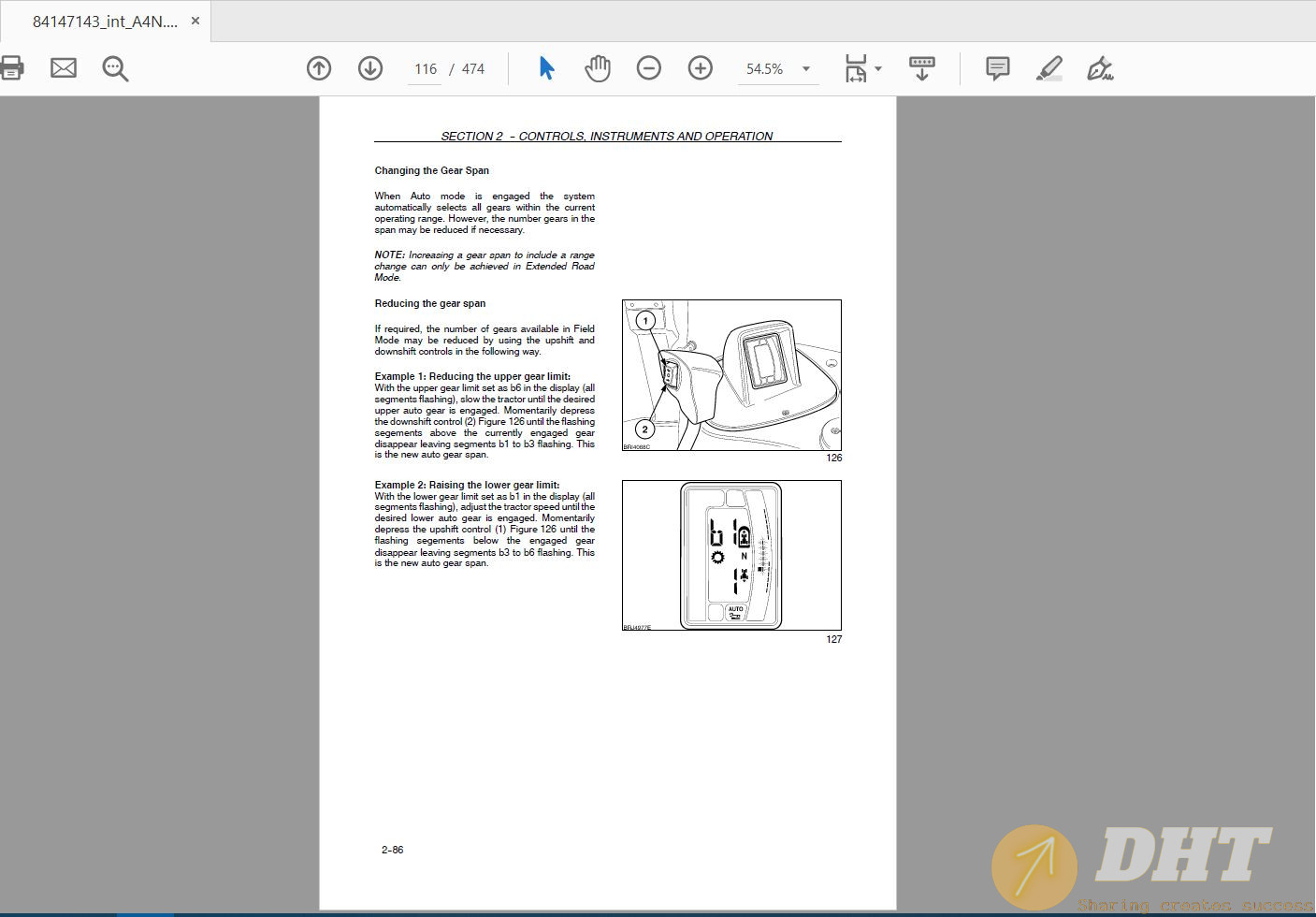
Task: Add a comment note
Action: (x=997, y=68)
